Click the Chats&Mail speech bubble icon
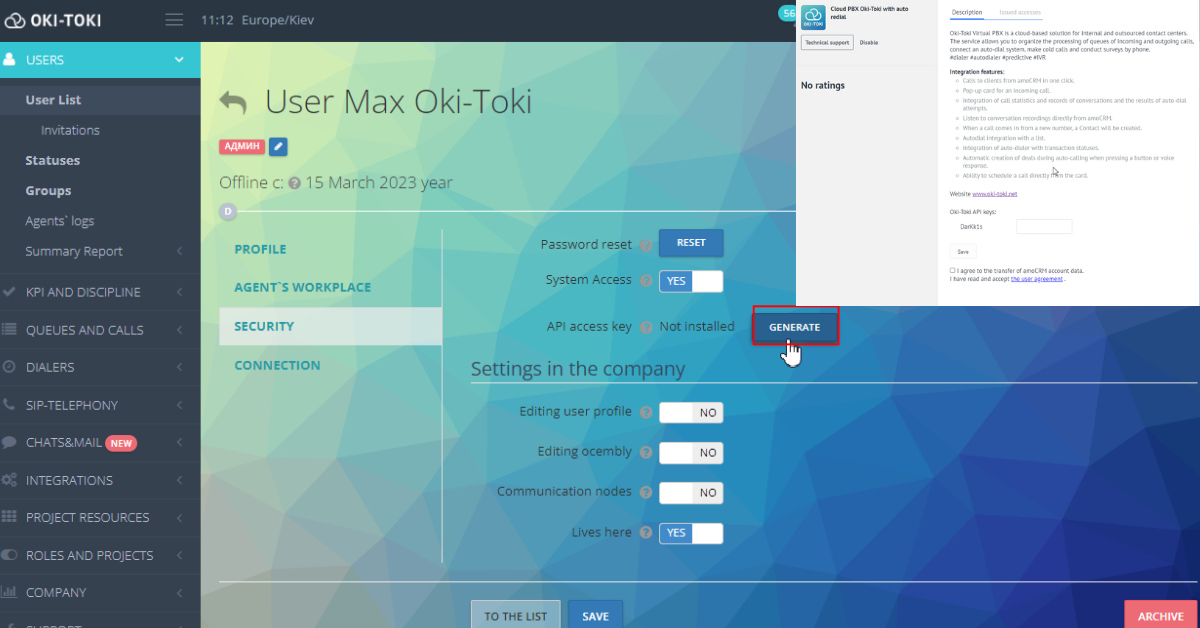The image size is (1200, 628). pos(9,442)
